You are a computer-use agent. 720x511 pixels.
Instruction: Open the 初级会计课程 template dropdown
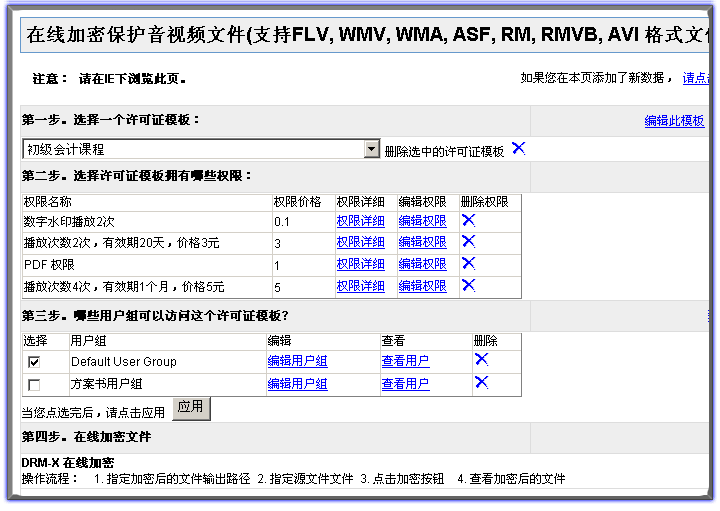pyautogui.click(x=372, y=149)
